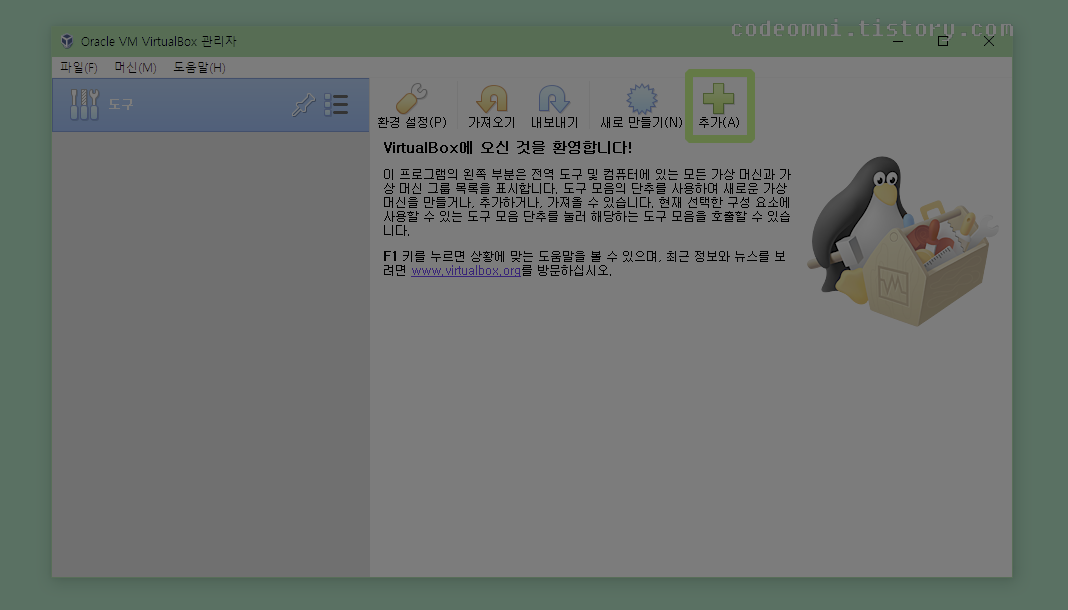
Task: Click the VirtualBox cube icon in title bar
Action: coord(67,41)
